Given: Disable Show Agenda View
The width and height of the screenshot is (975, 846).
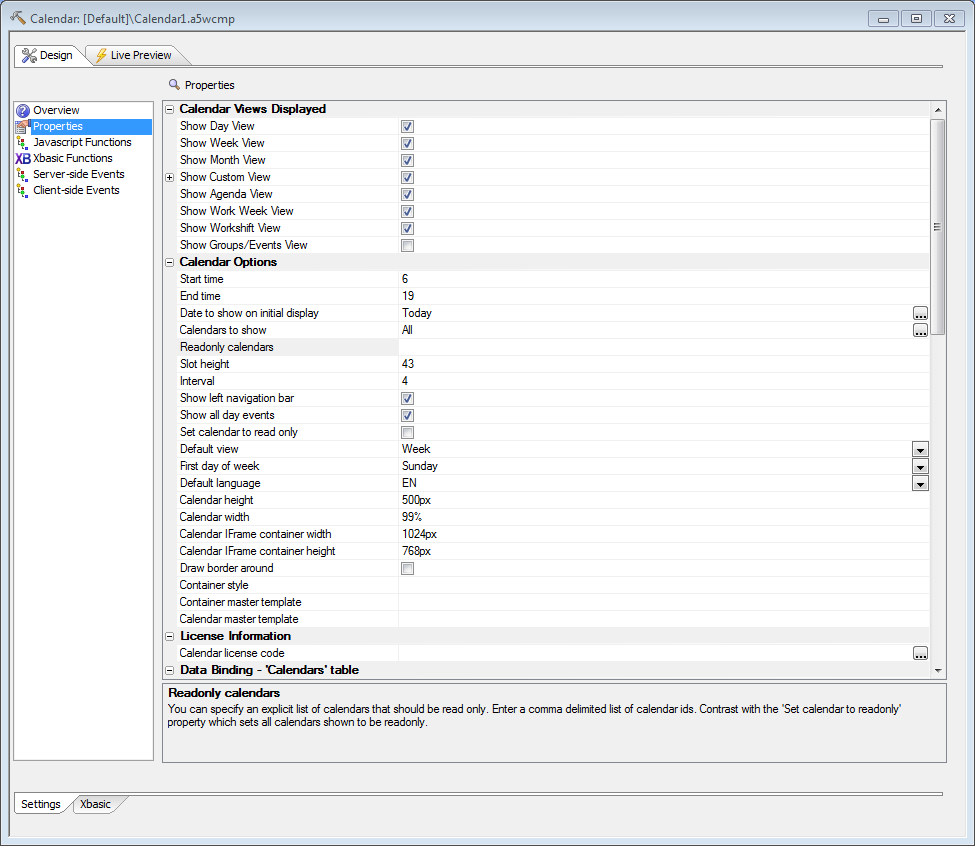Looking at the screenshot, I should tap(407, 195).
